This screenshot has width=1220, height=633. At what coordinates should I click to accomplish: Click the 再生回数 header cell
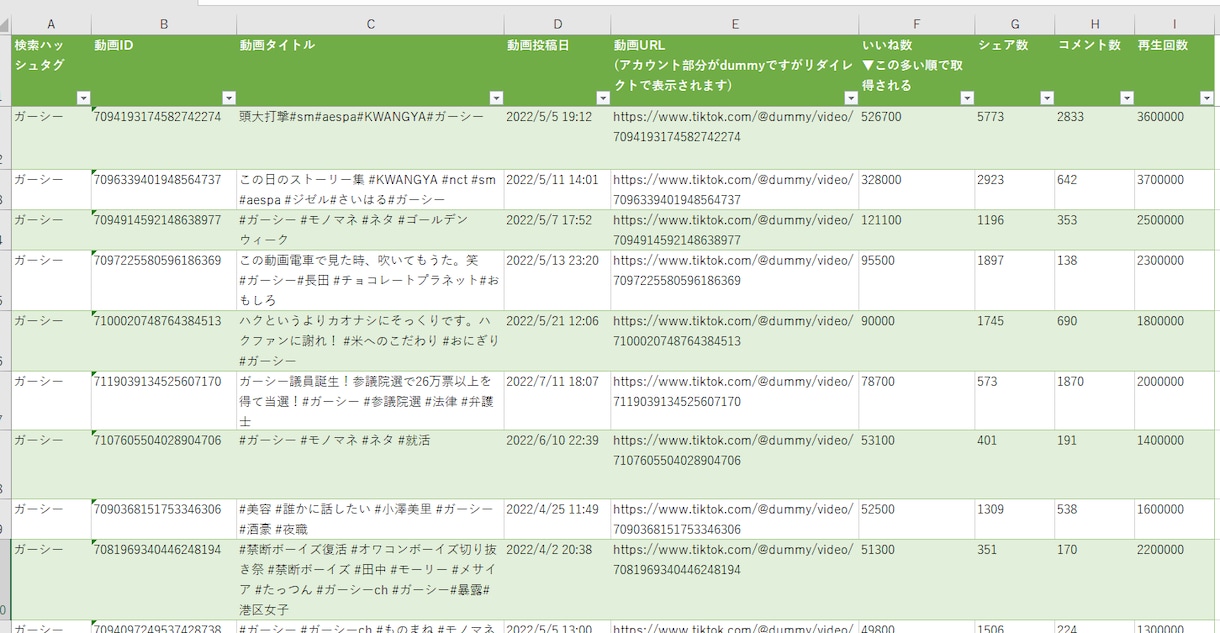coord(1175,70)
